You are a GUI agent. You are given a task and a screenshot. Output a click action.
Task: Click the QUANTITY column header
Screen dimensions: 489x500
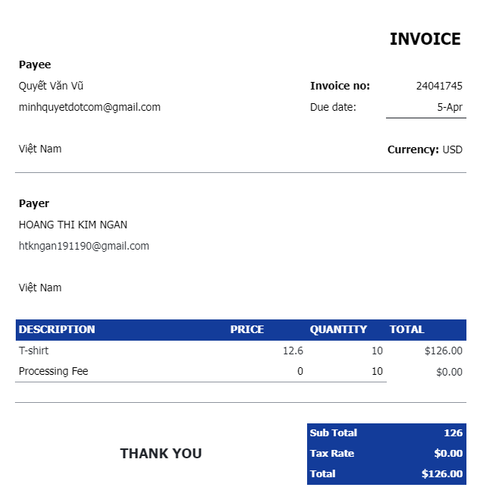[x=338, y=329]
